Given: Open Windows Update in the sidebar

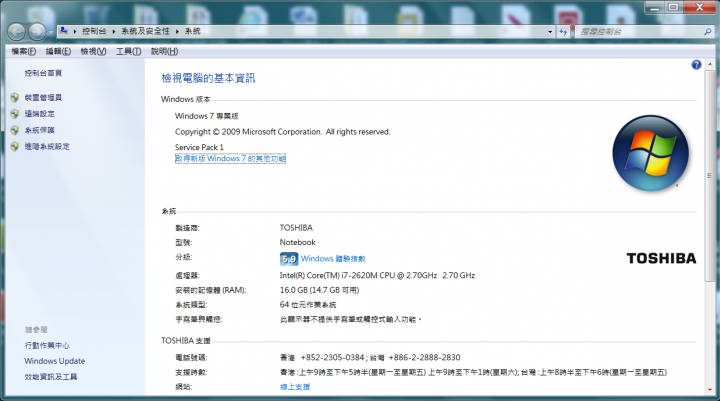Looking at the screenshot, I should 55,361.
